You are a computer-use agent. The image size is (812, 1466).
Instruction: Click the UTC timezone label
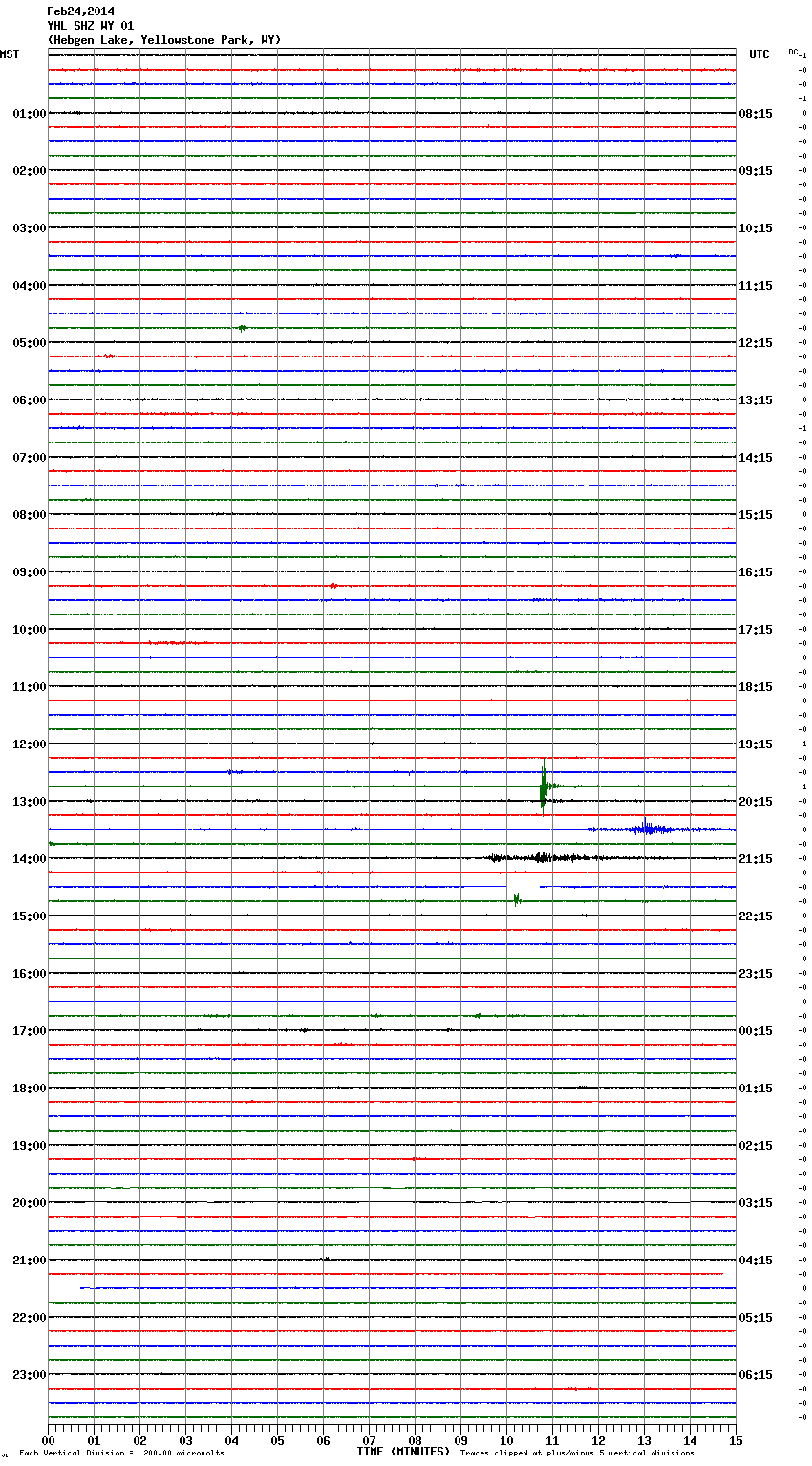[x=759, y=54]
